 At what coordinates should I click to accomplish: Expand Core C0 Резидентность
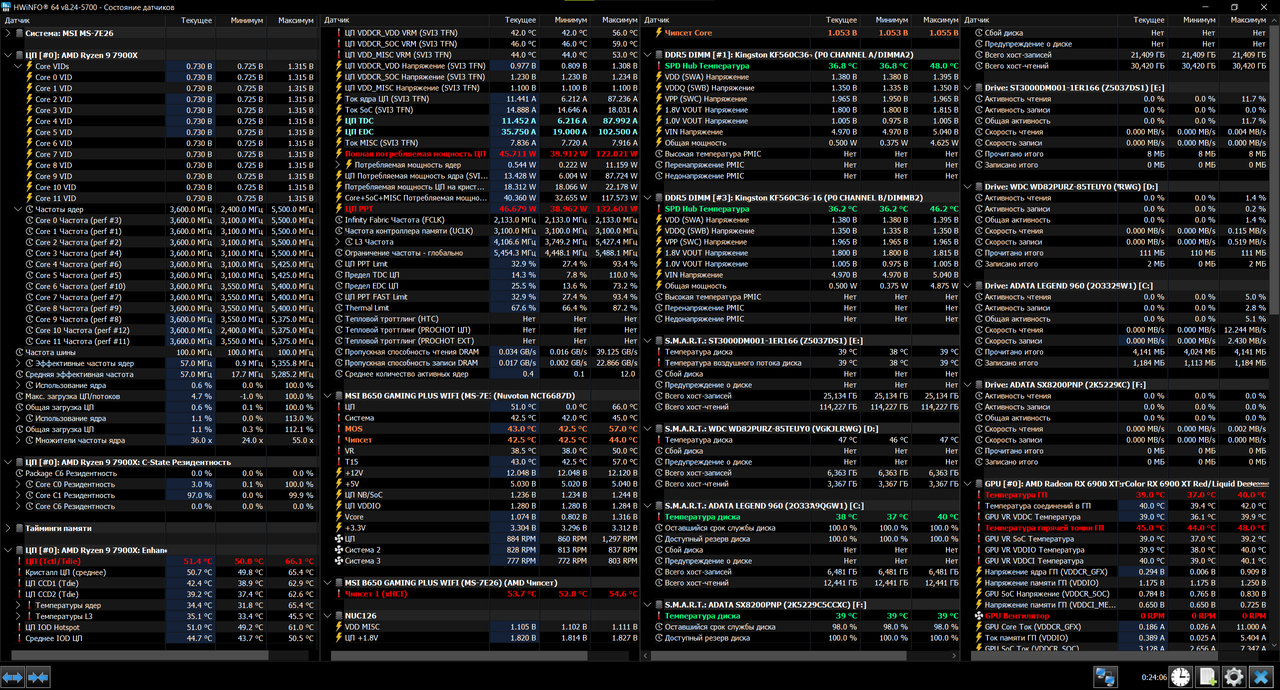tap(18, 484)
